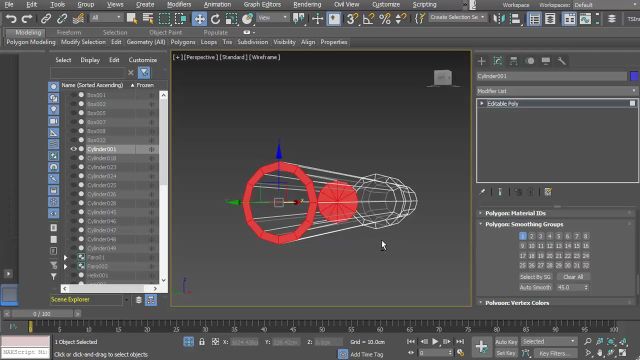This screenshot has width=640, height=360.
Task: Click the Configure Modifier Sets icon
Action: [x=548, y=192]
